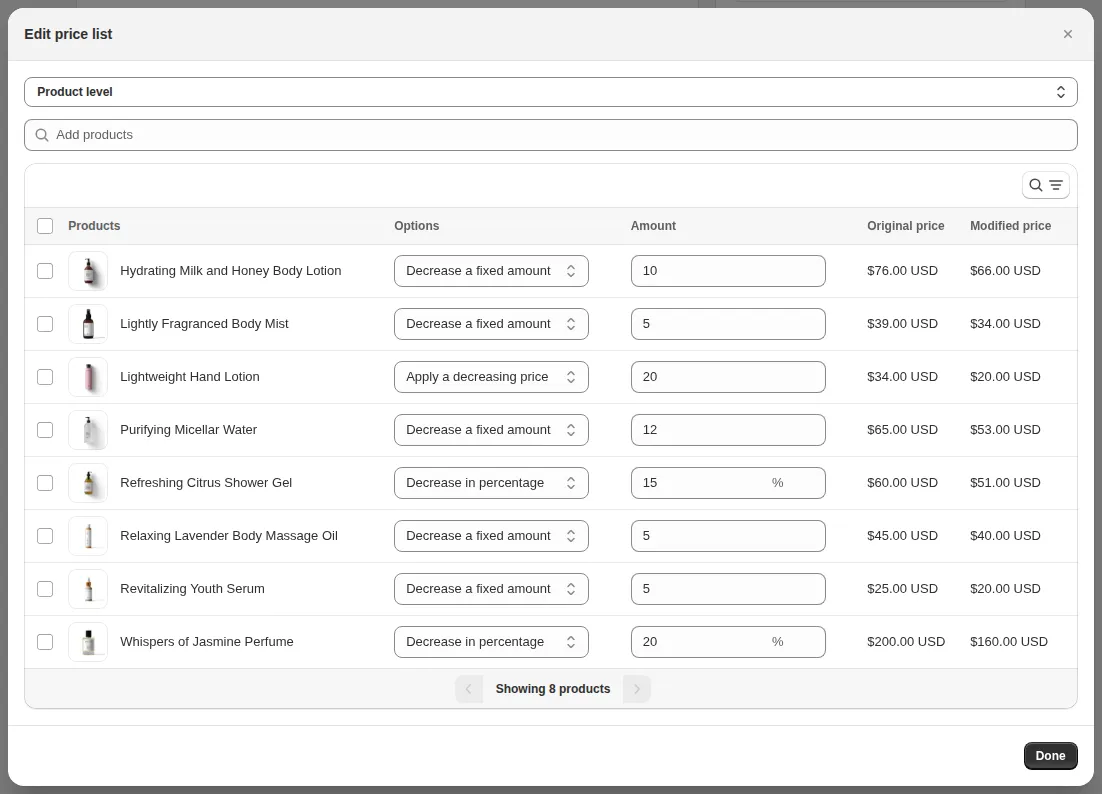Click modified price $53.00 USD
This screenshot has width=1102, height=794.
(x=1005, y=430)
